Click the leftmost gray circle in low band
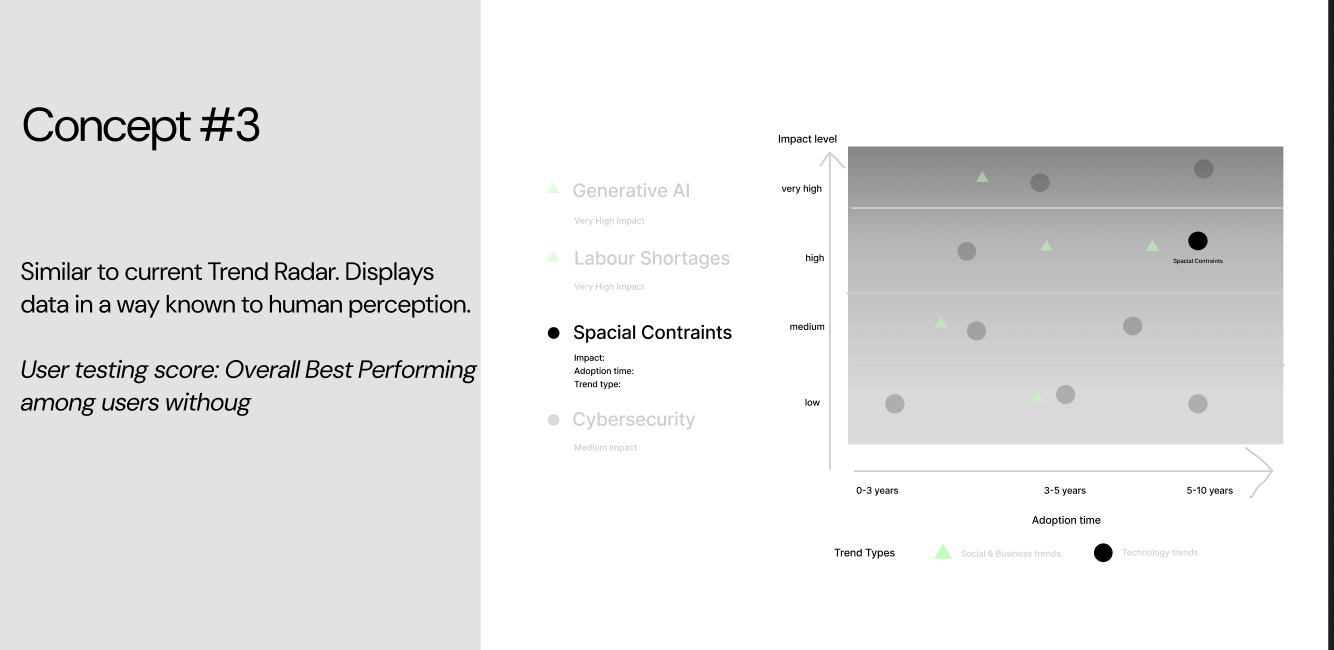1334x650 pixels. pos(895,403)
